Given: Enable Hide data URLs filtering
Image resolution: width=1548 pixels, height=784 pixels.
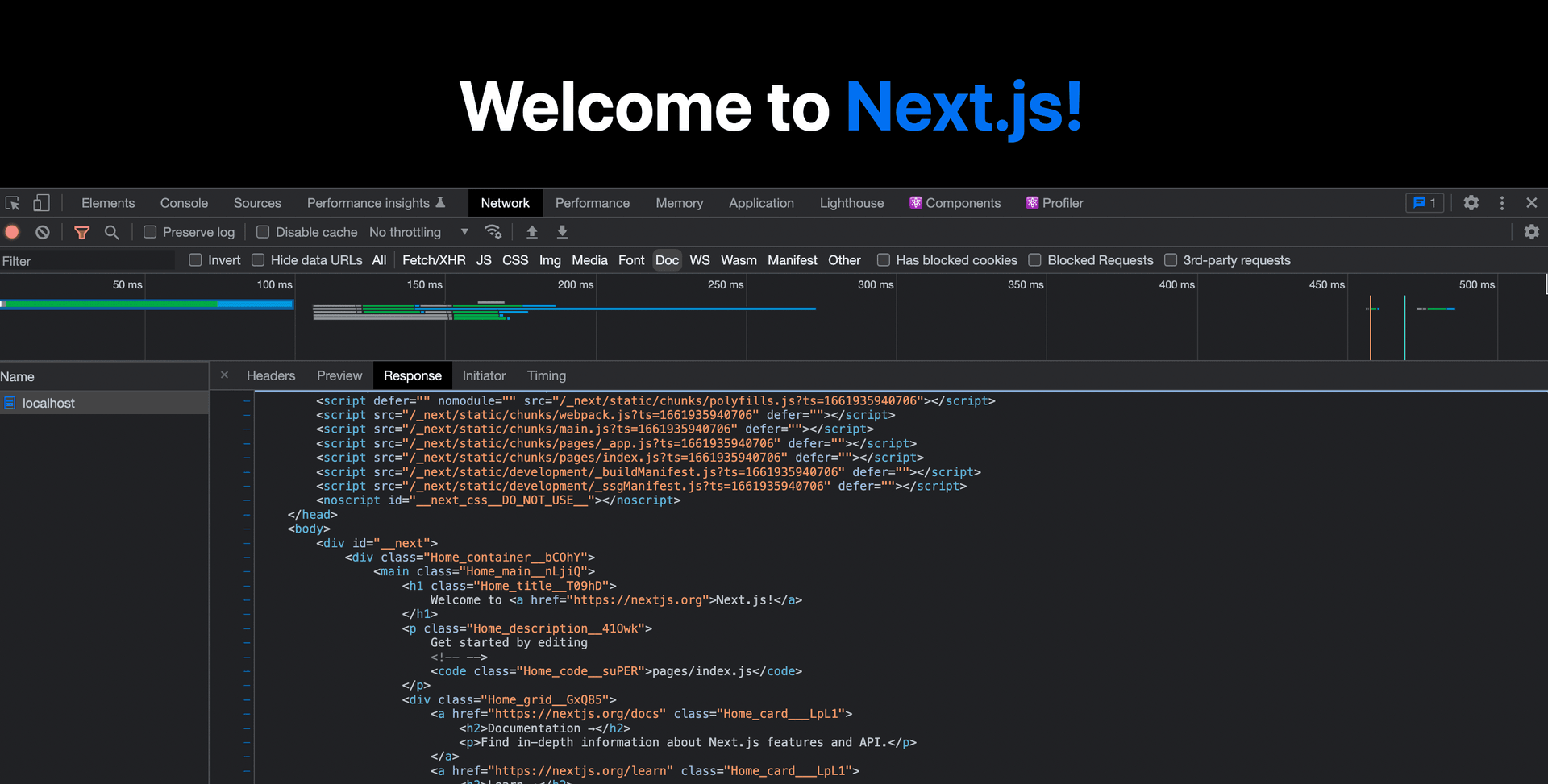Looking at the screenshot, I should [258, 260].
